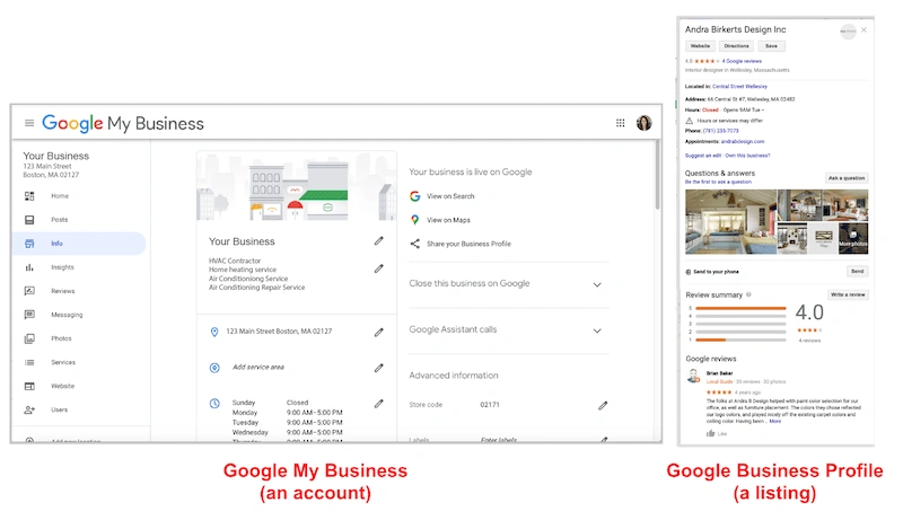Click the Google G View on Search icon
Image resolution: width=904 pixels, height=520 pixels.
[x=415, y=197]
